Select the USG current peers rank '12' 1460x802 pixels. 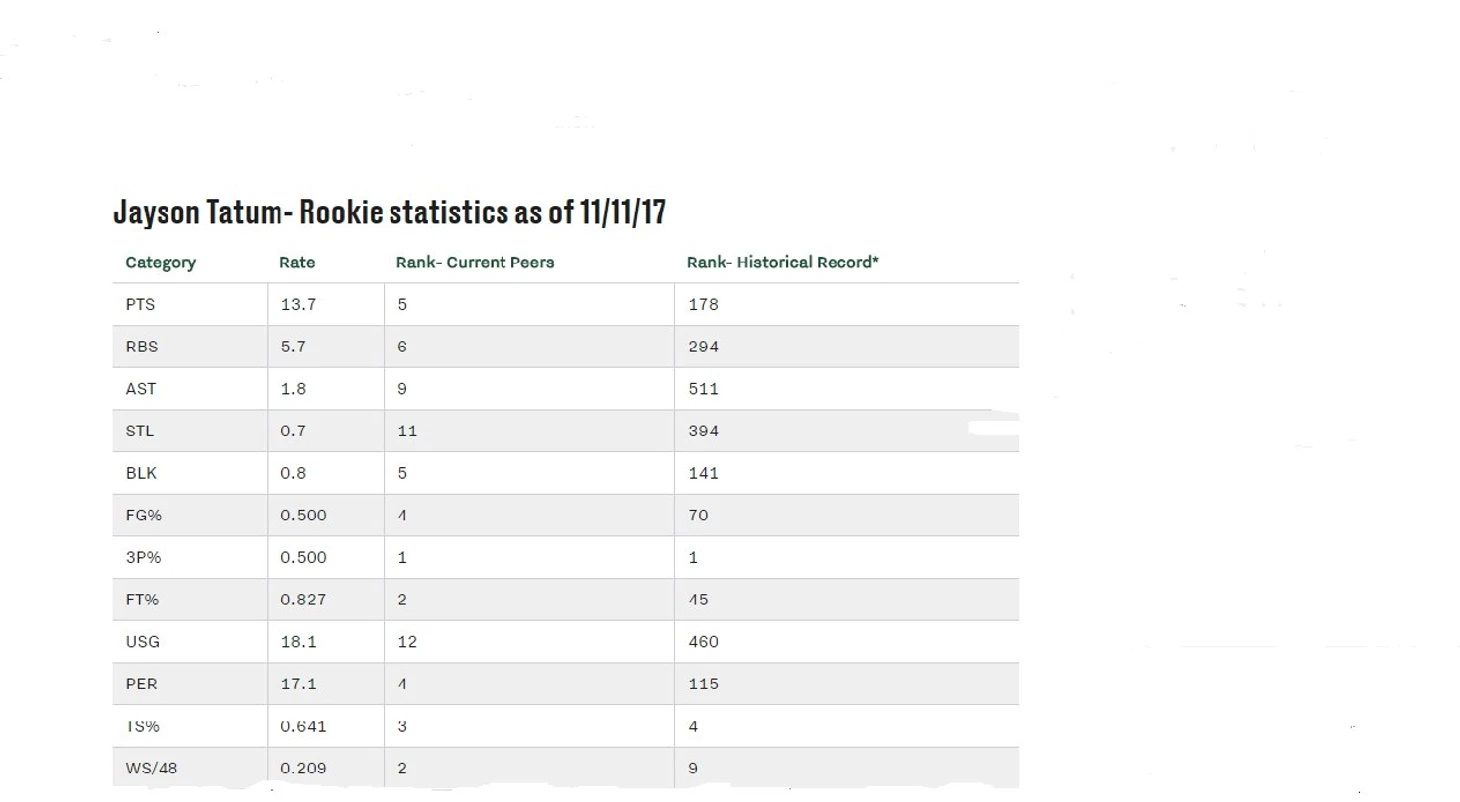click(407, 642)
